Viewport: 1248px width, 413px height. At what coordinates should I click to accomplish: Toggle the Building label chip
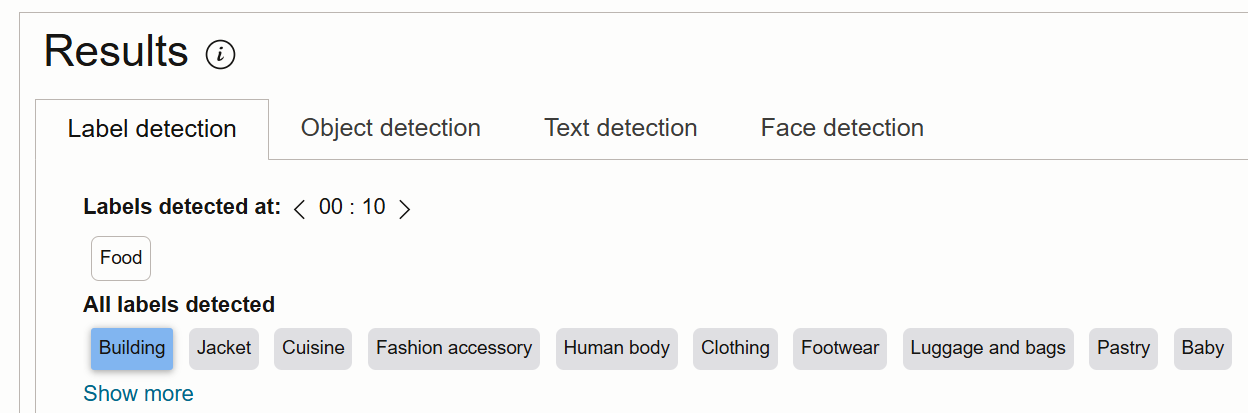132,348
